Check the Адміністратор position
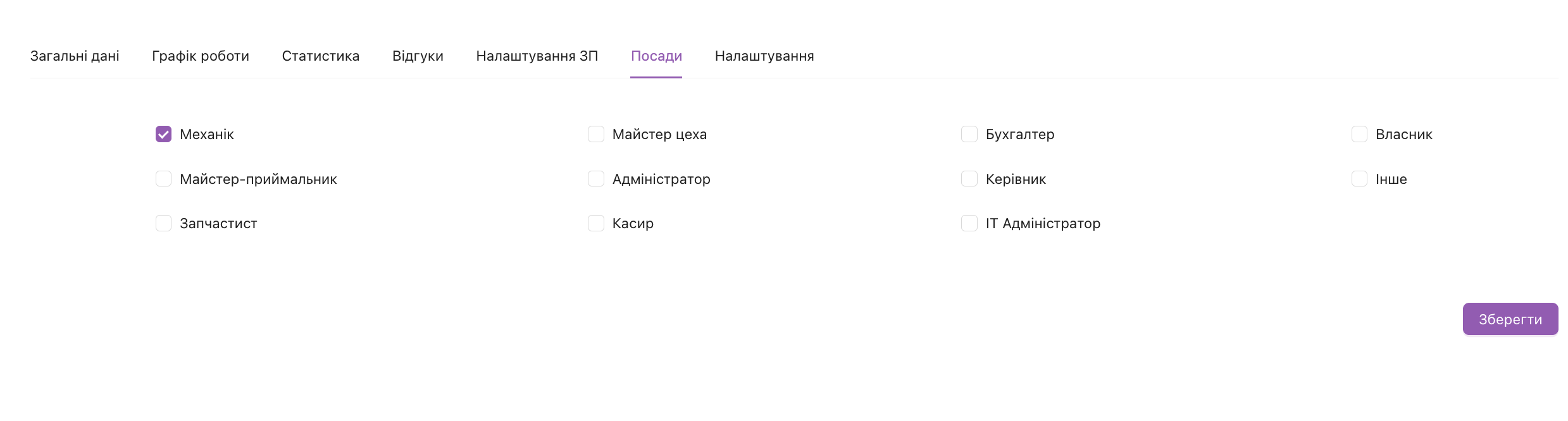Viewport: 1568px width, 421px height. point(596,179)
